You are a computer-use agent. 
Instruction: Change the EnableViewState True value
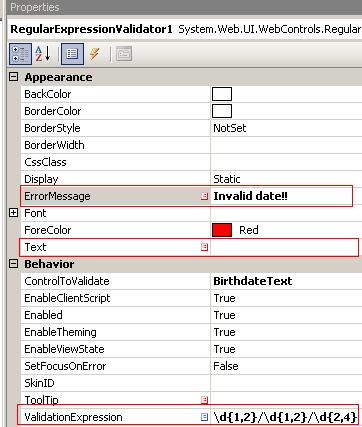[224, 349]
